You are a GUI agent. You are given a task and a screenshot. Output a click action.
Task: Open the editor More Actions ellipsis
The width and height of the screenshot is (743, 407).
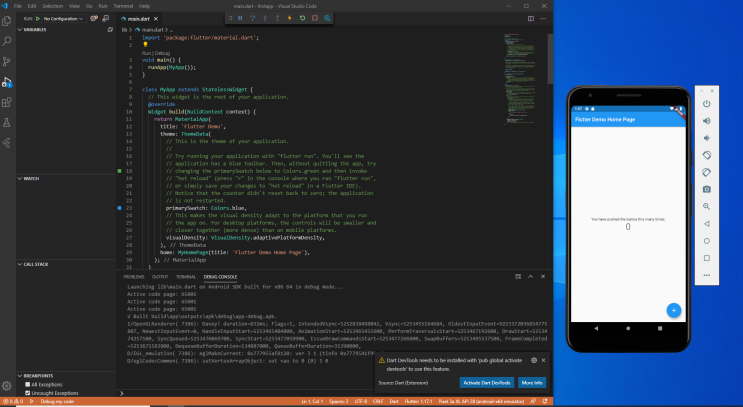pos(543,18)
